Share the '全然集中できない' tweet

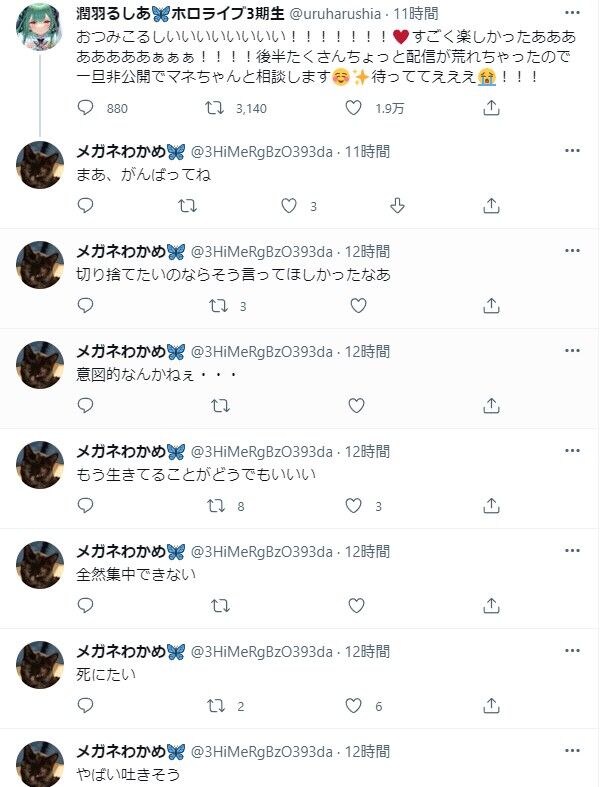click(x=491, y=605)
